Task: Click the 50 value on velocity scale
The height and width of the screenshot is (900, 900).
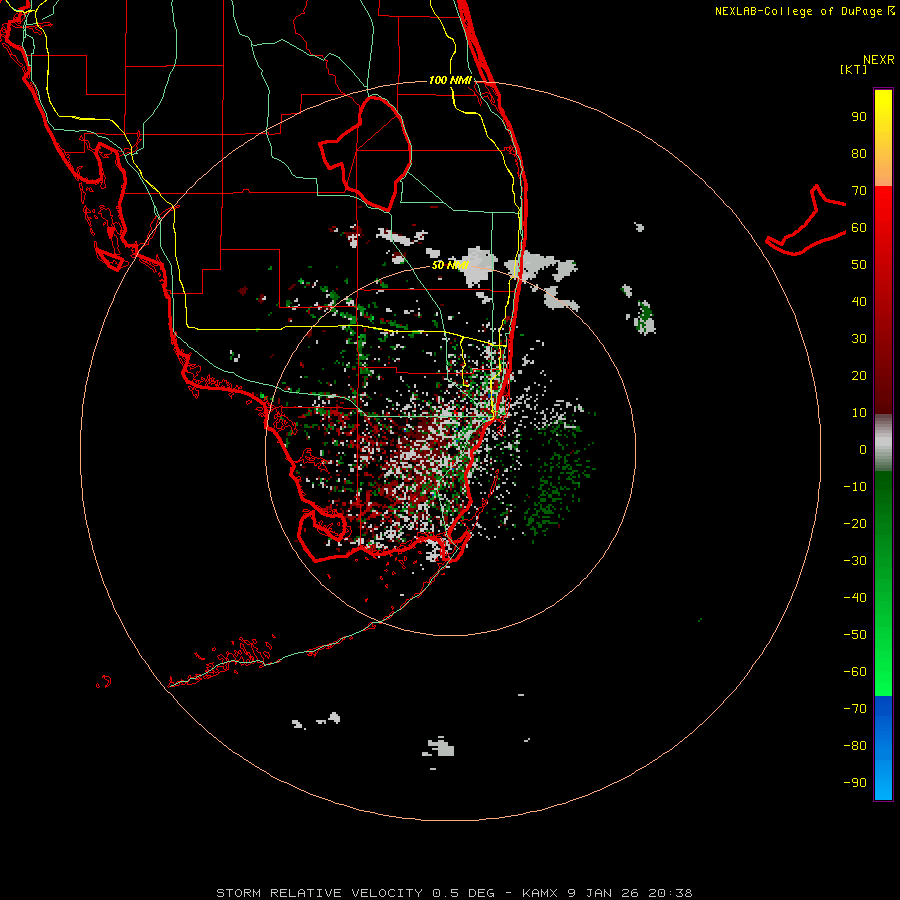Action: point(859,265)
